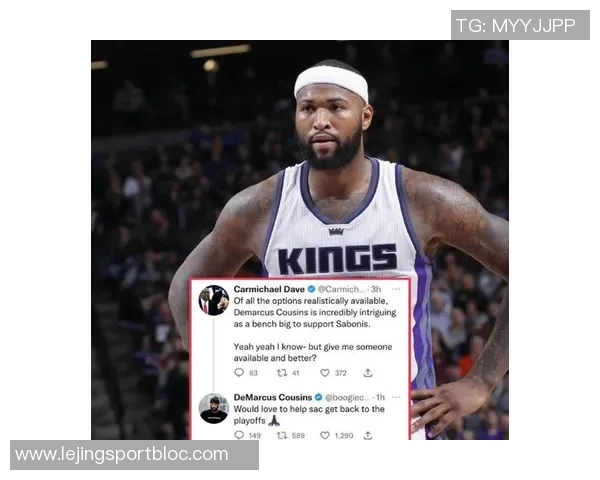Click reply icon on Carmichael Dave's tweet

(239, 372)
